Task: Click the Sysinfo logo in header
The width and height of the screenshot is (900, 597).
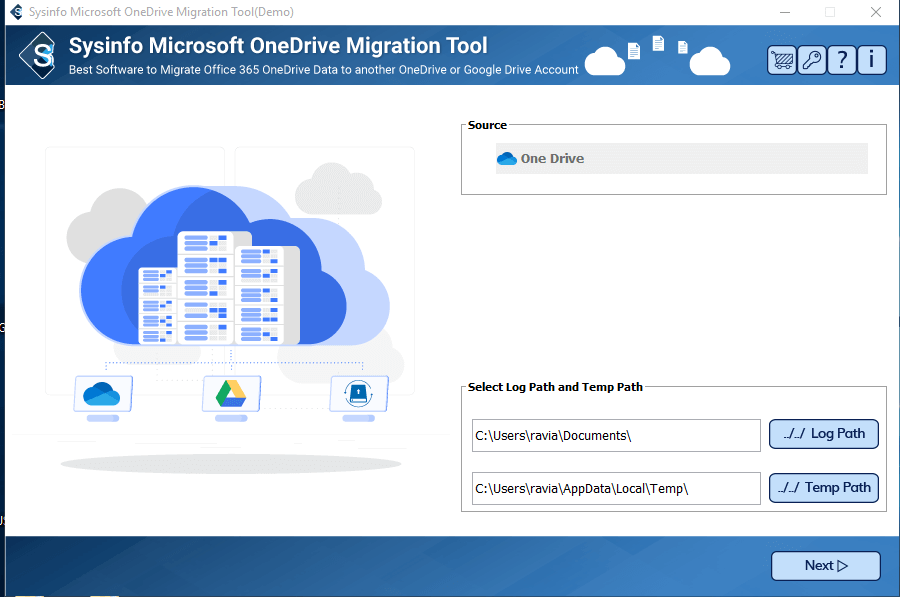Action: (x=37, y=56)
